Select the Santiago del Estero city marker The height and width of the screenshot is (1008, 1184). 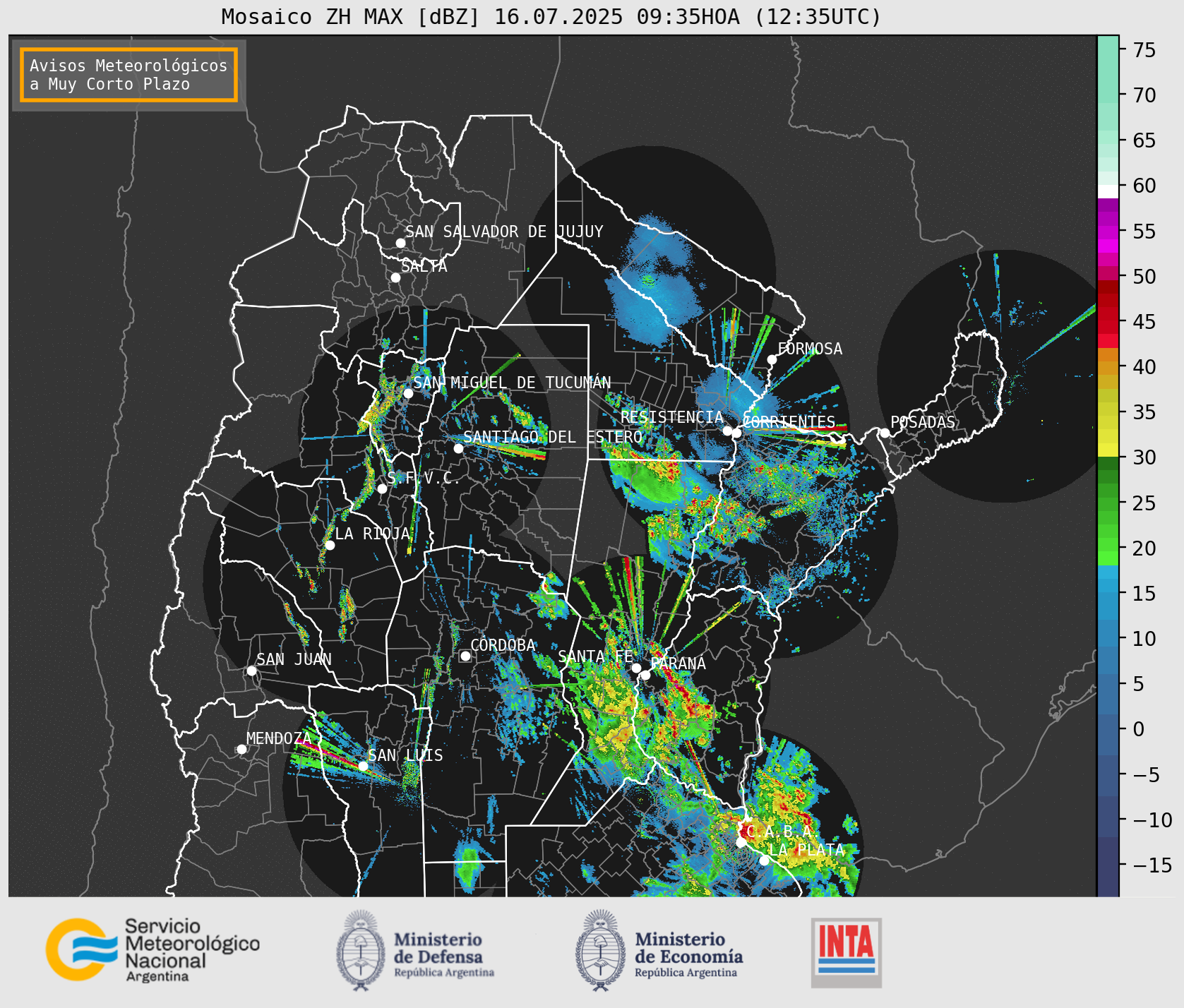(458, 448)
